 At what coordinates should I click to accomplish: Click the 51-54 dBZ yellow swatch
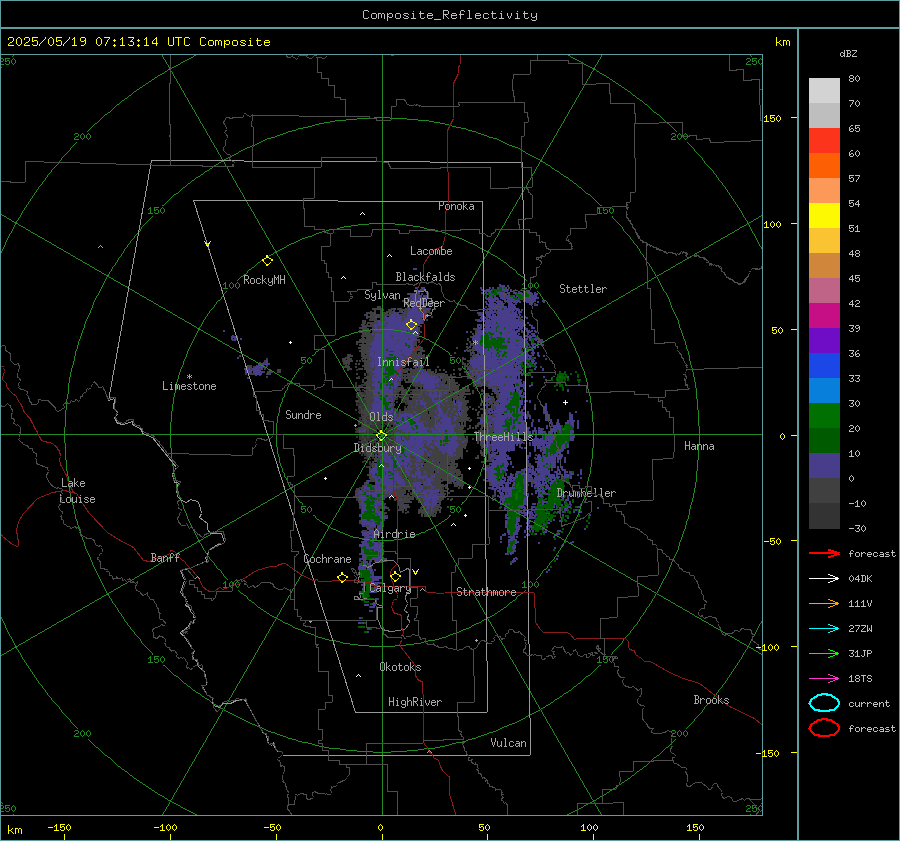824,216
